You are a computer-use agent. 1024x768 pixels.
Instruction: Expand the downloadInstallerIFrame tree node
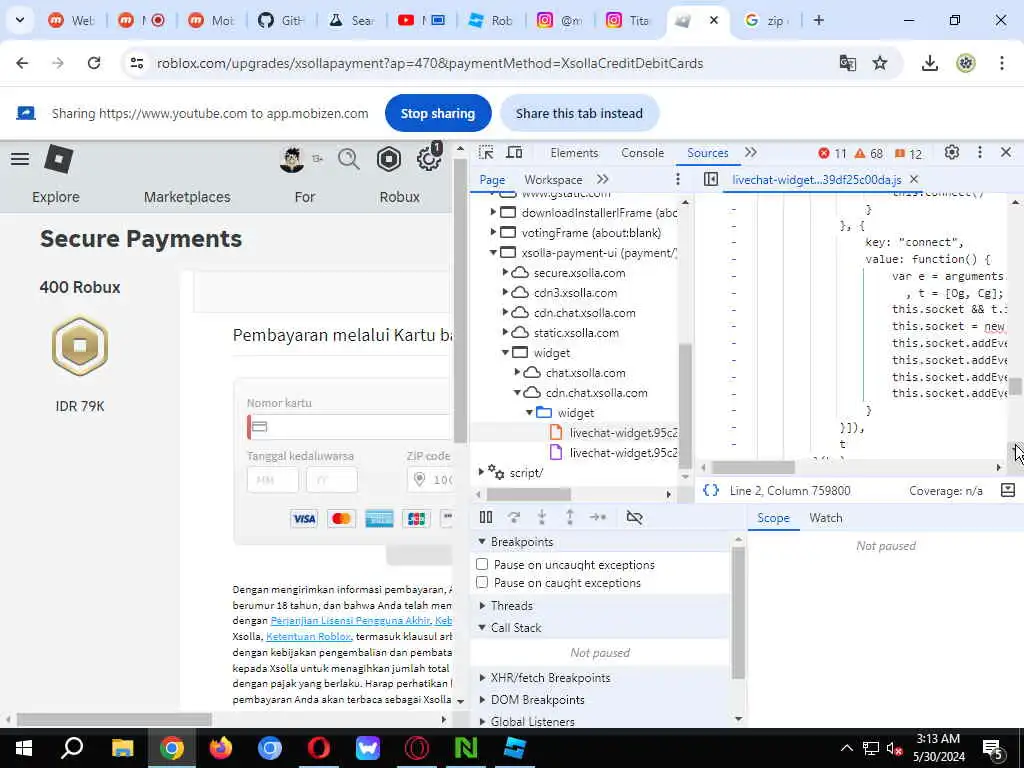coord(493,212)
